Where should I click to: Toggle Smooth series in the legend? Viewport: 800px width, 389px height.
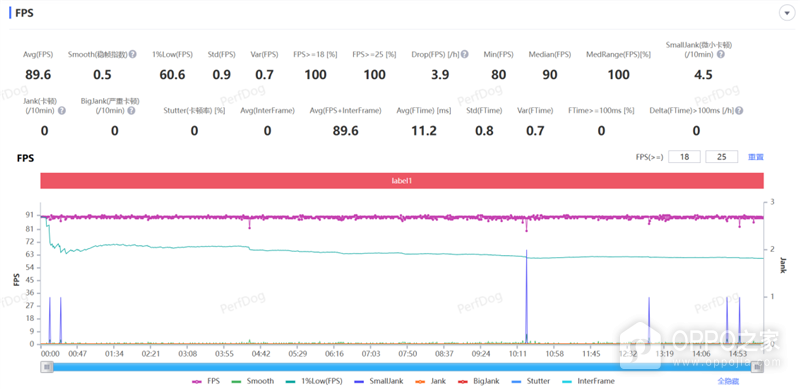tap(253, 381)
